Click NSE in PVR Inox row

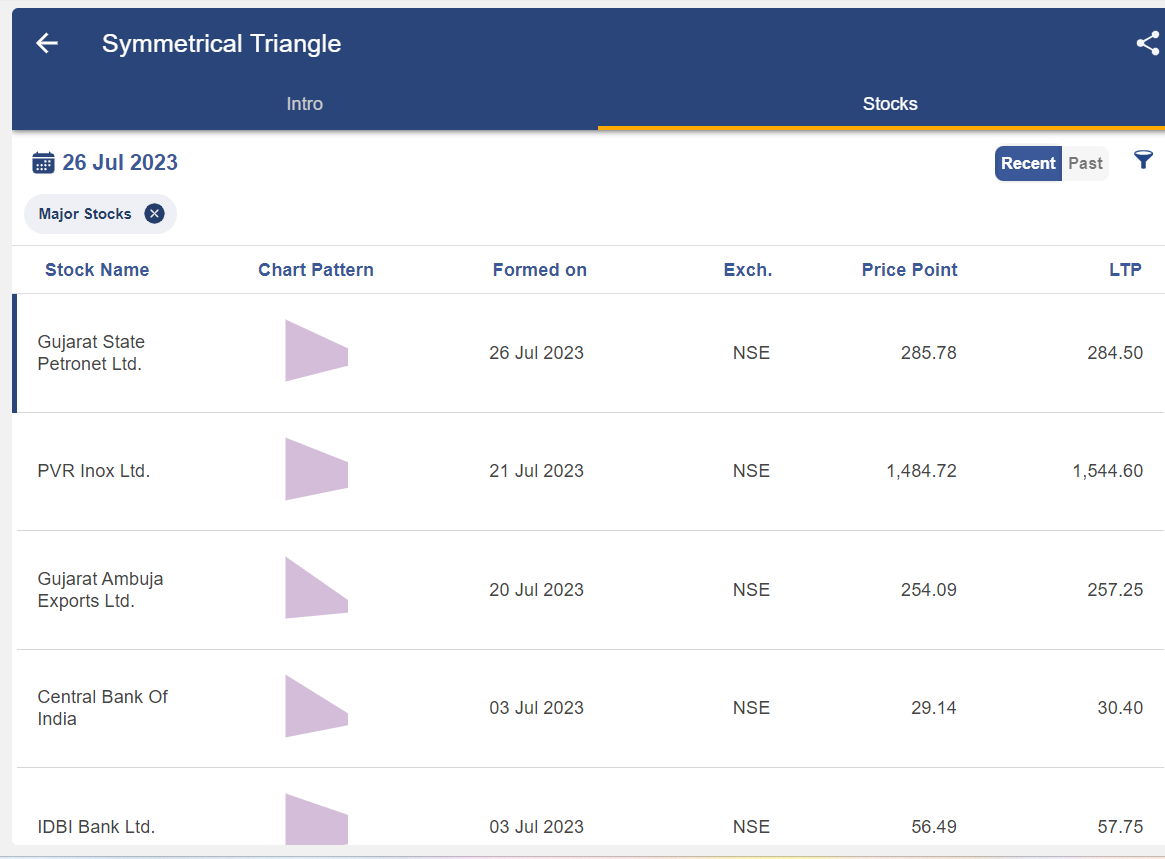(x=751, y=471)
